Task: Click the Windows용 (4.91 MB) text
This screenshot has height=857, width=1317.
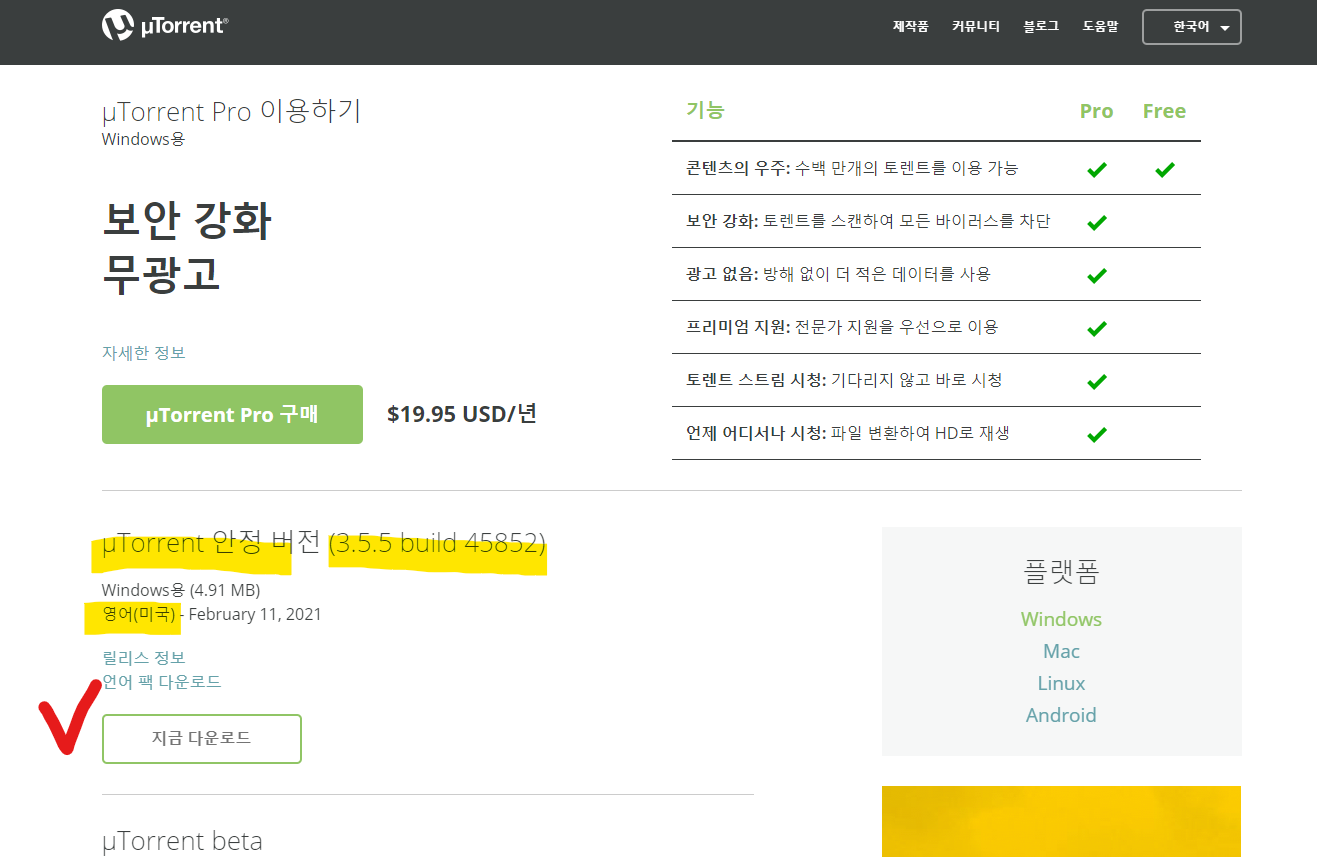Action: click(181, 590)
